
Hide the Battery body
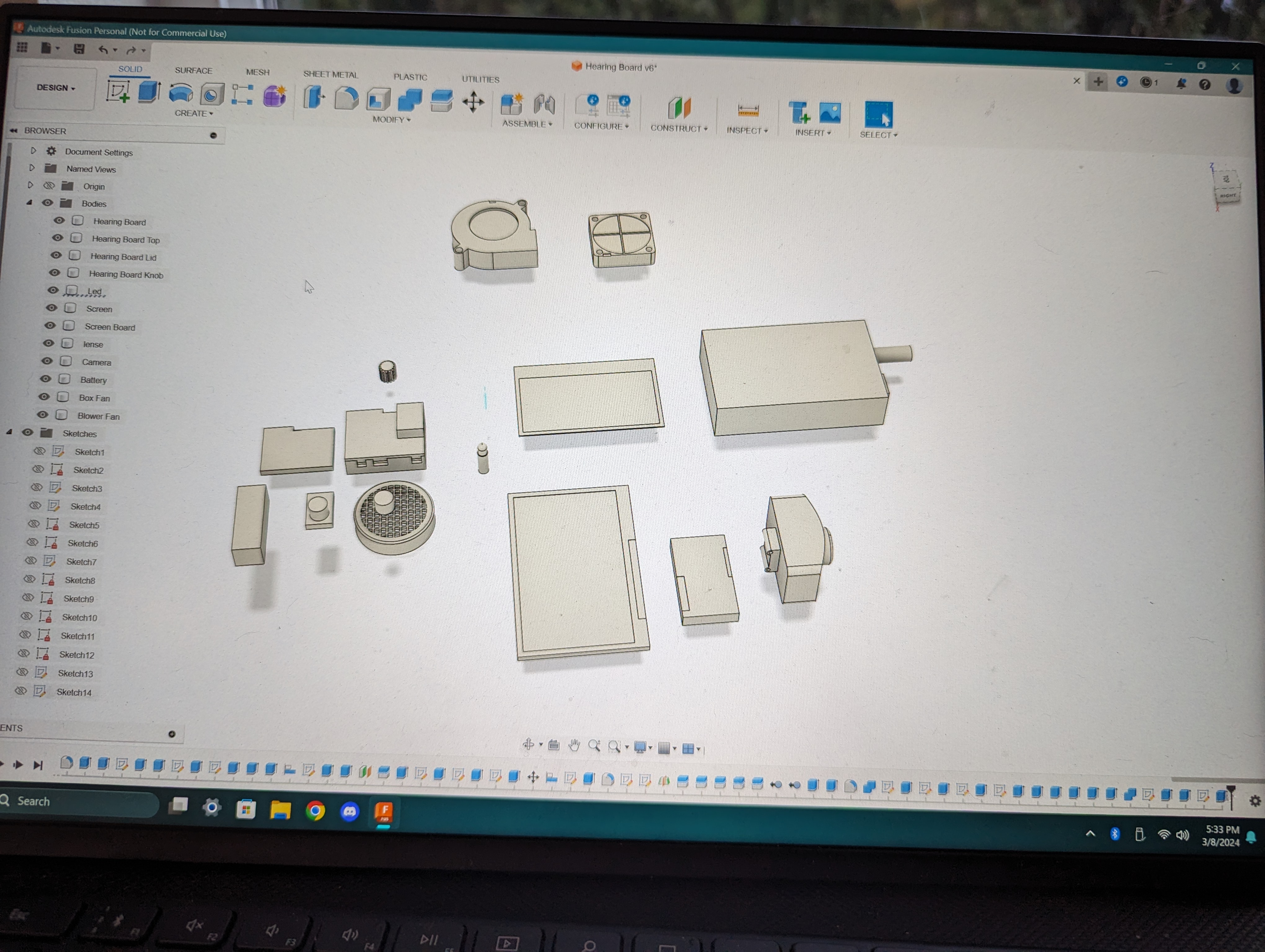coord(46,379)
